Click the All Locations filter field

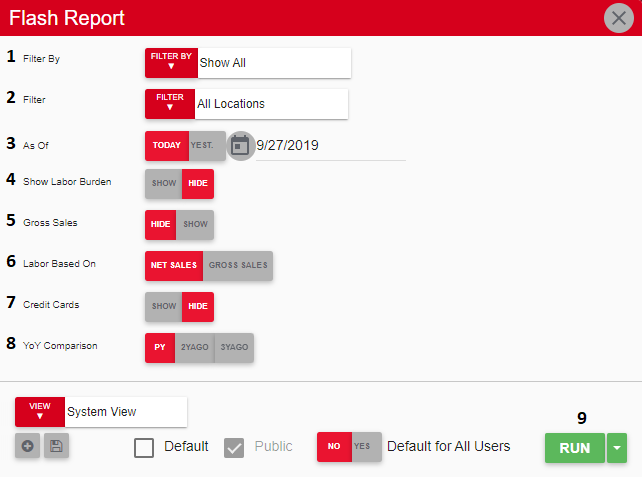click(x=271, y=104)
